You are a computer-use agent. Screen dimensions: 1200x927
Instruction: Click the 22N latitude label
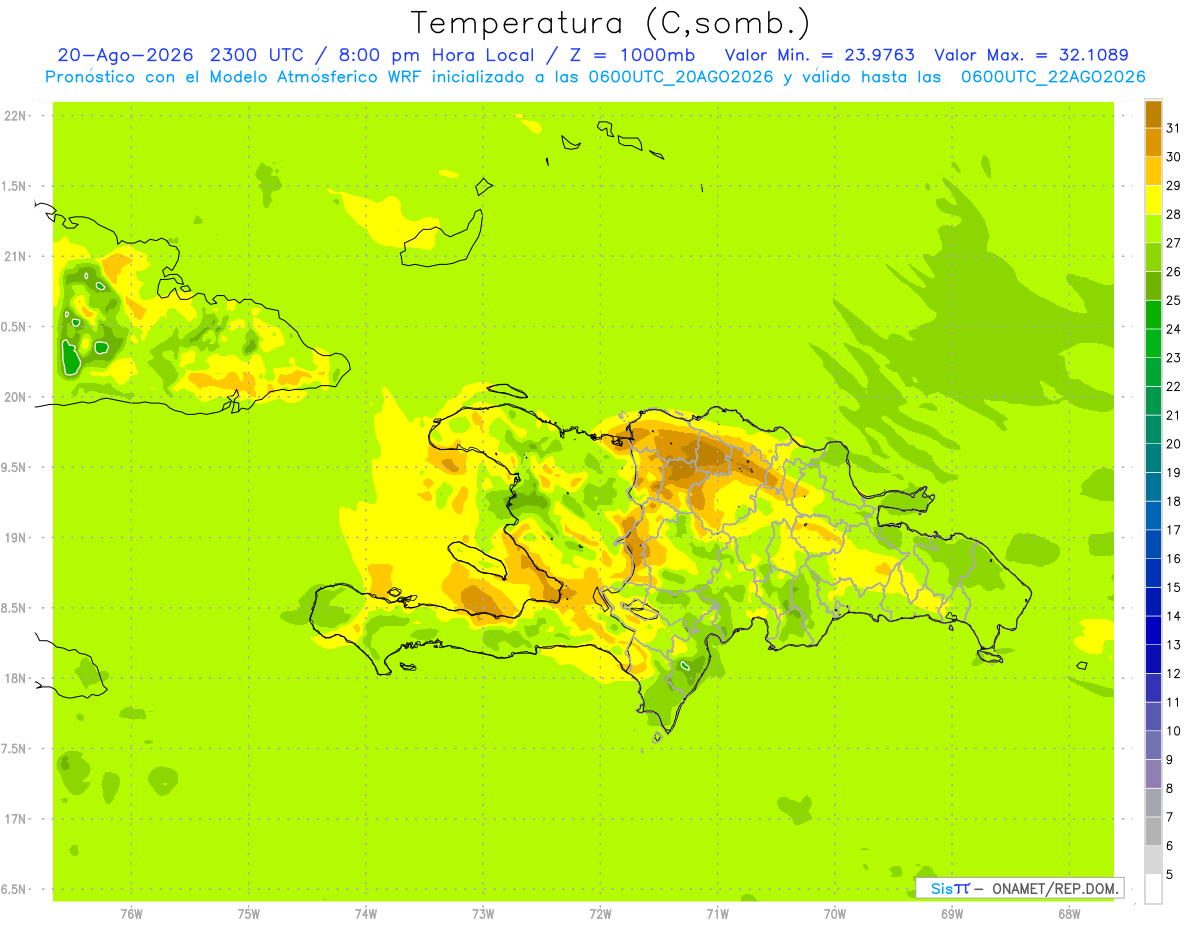click(17, 116)
